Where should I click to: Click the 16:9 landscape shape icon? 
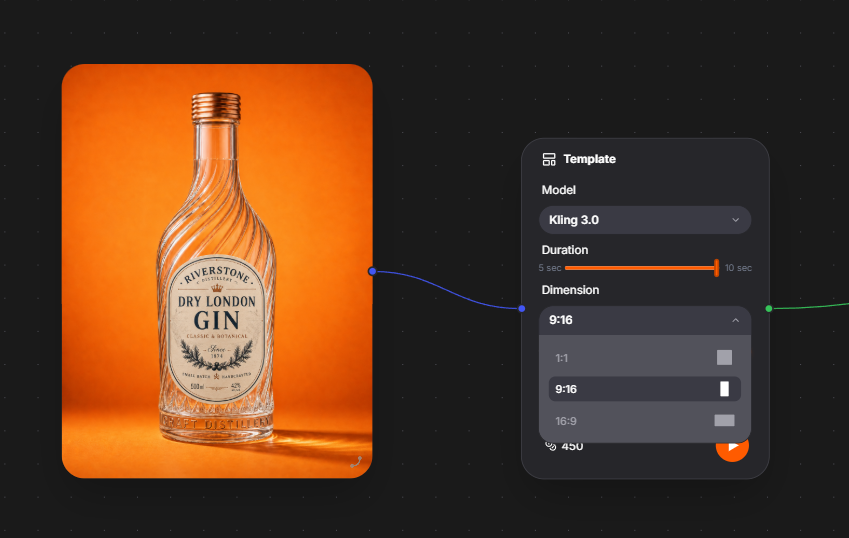pos(724,421)
